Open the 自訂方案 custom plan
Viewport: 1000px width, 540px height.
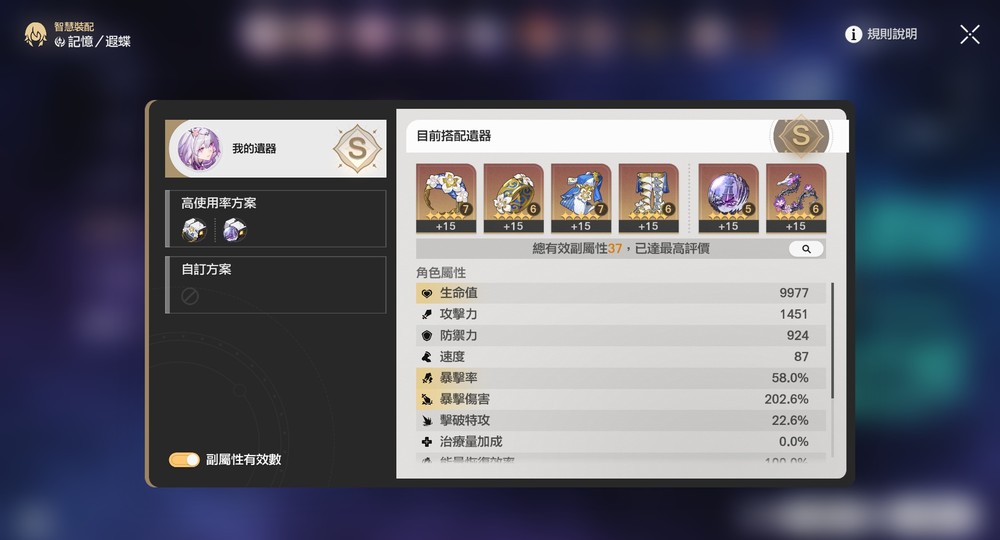coord(276,285)
